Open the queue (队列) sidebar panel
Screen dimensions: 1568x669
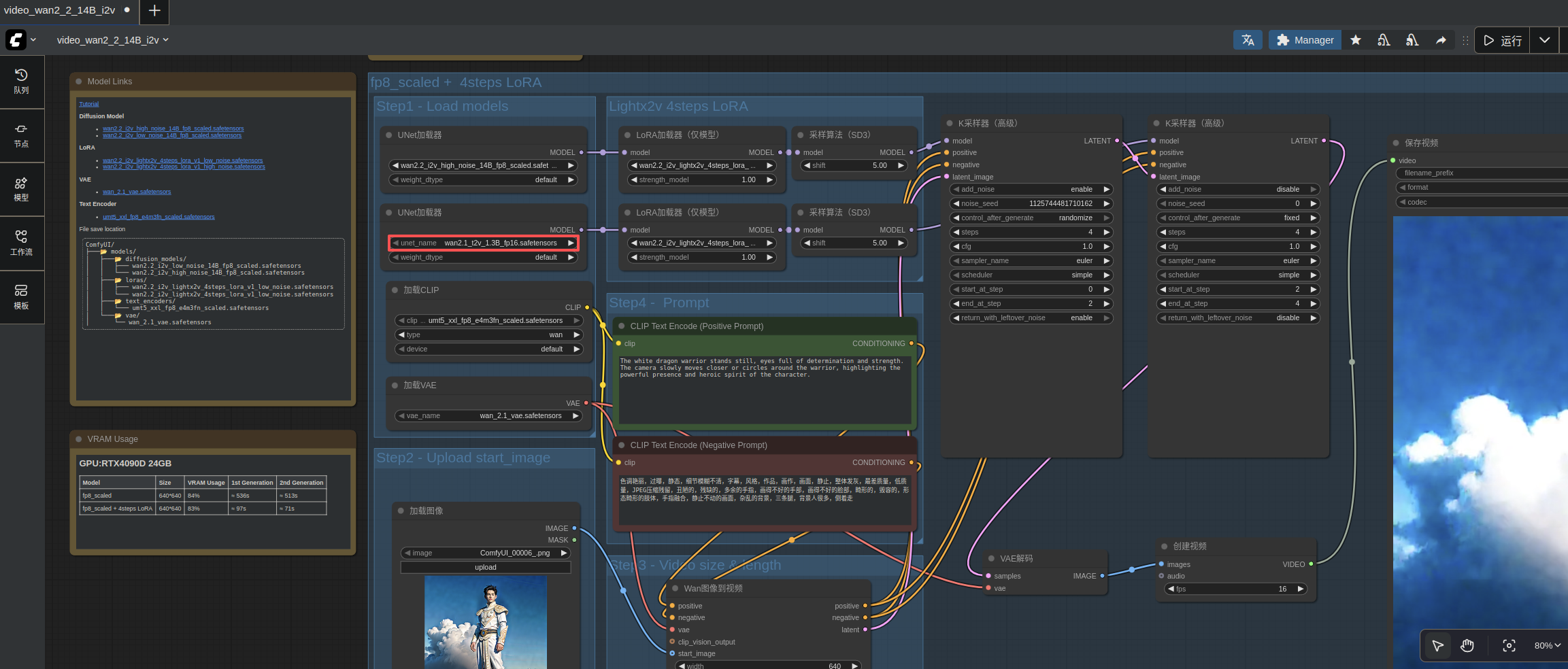22,82
